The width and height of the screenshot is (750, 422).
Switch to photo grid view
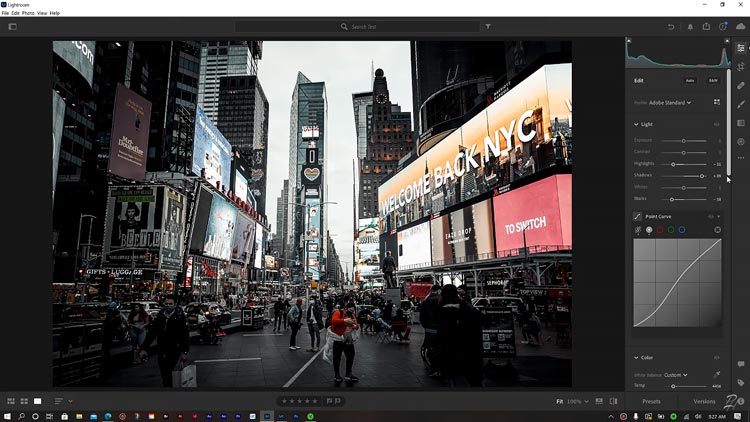[11, 401]
